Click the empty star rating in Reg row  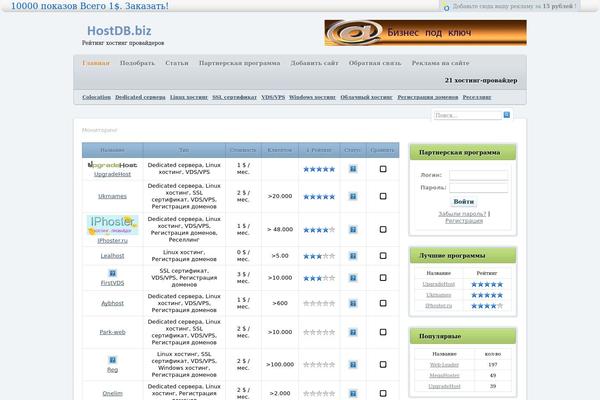[319, 365]
